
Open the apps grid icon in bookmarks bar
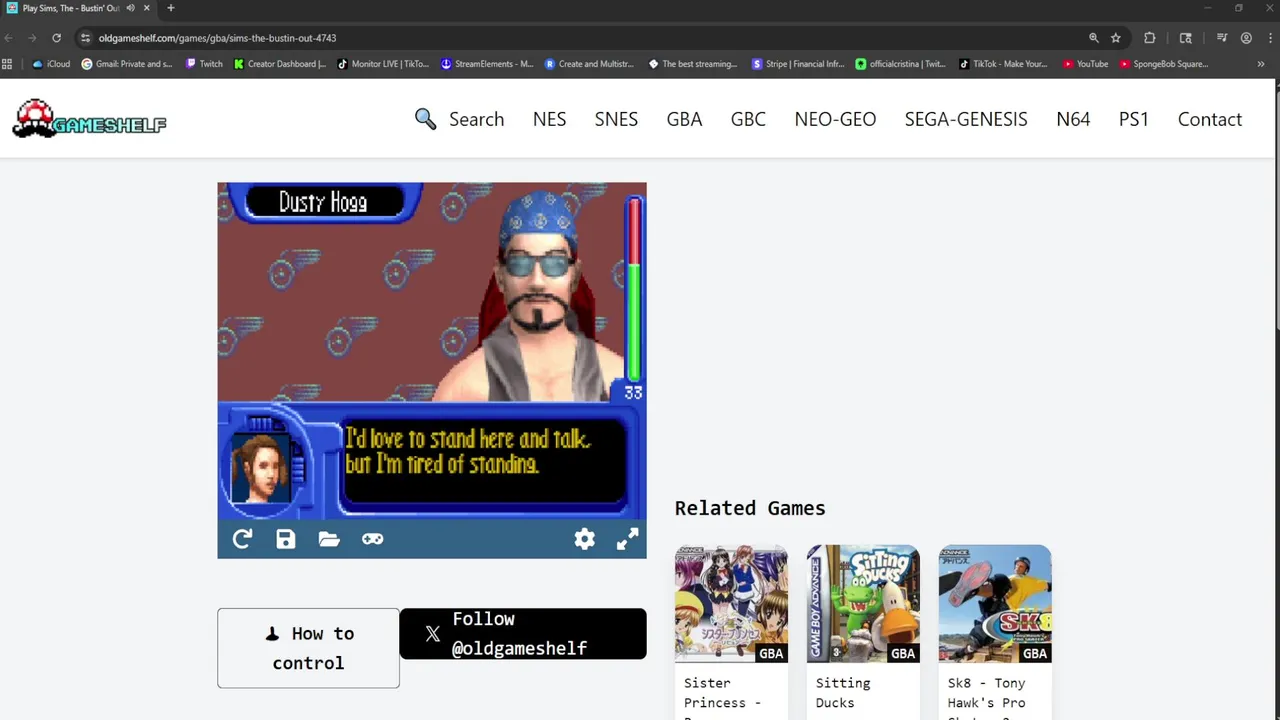(x=7, y=64)
